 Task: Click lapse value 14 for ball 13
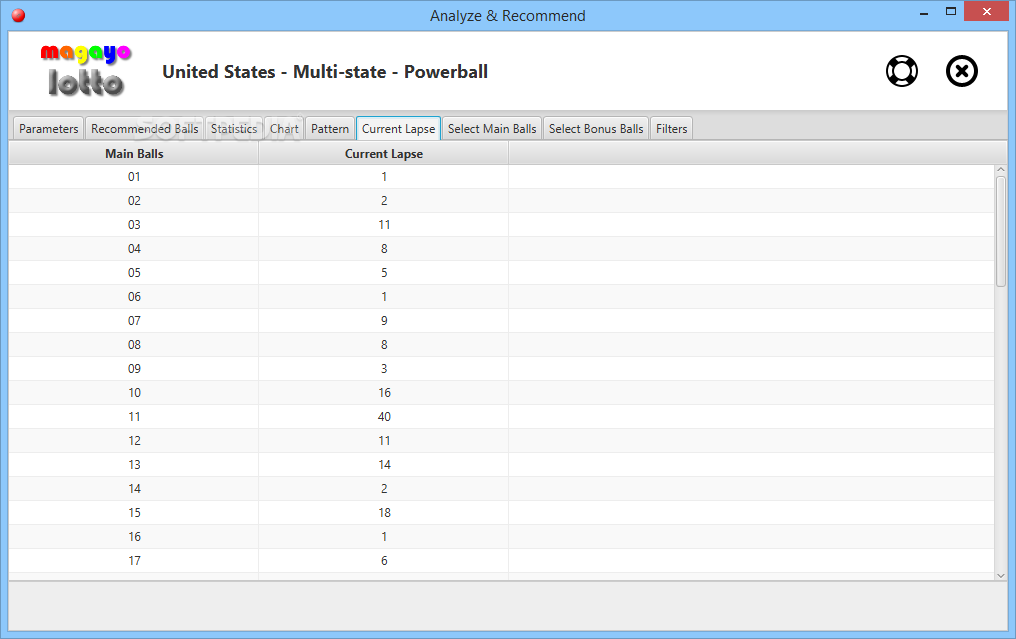pos(384,465)
